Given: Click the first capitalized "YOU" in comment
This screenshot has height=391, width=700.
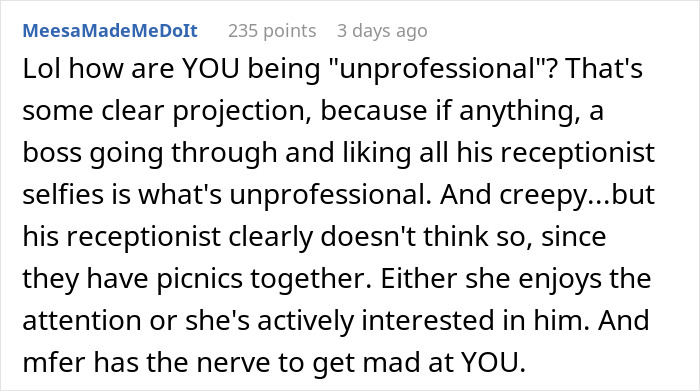Looking at the screenshot, I should (211, 69).
